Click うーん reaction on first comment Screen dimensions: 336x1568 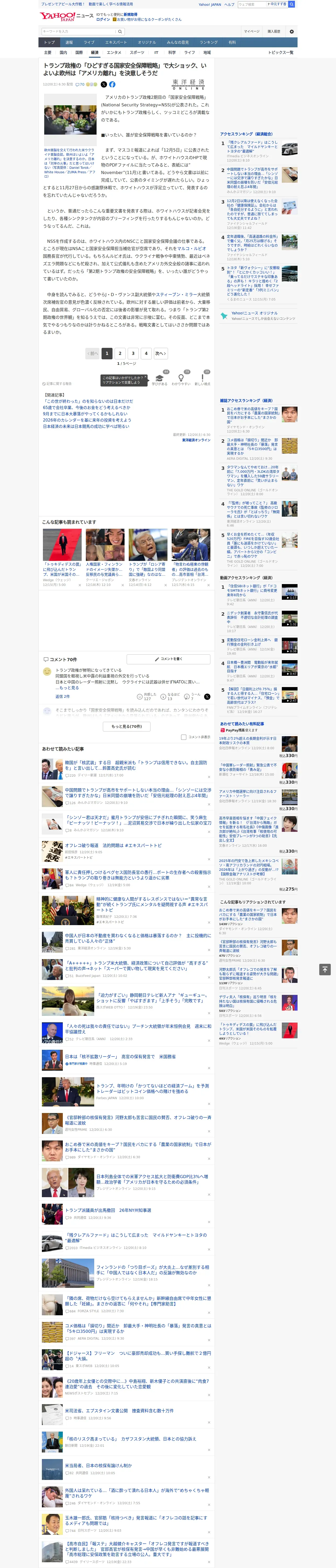pyautogui.click(x=193, y=696)
